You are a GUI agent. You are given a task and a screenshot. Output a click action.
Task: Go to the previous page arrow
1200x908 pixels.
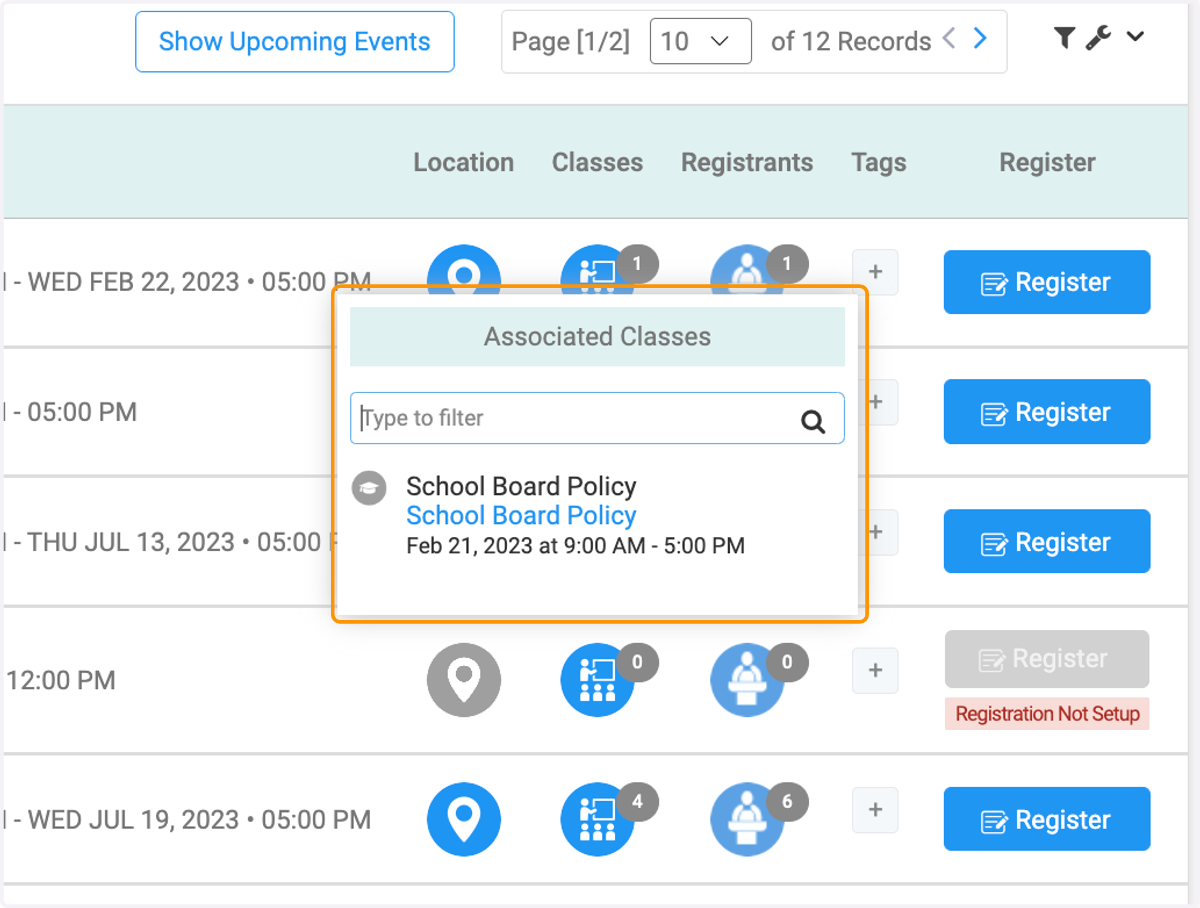[x=949, y=39]
